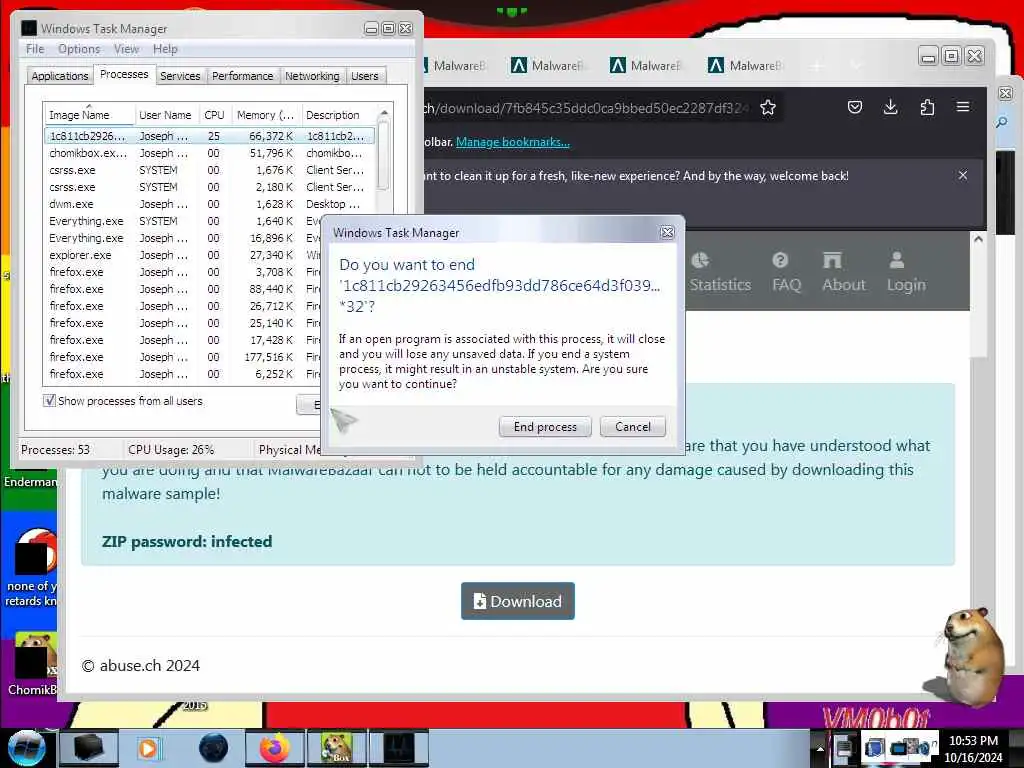Switch to the Networking tab
1024x768 pixels.
pos(312,76)
